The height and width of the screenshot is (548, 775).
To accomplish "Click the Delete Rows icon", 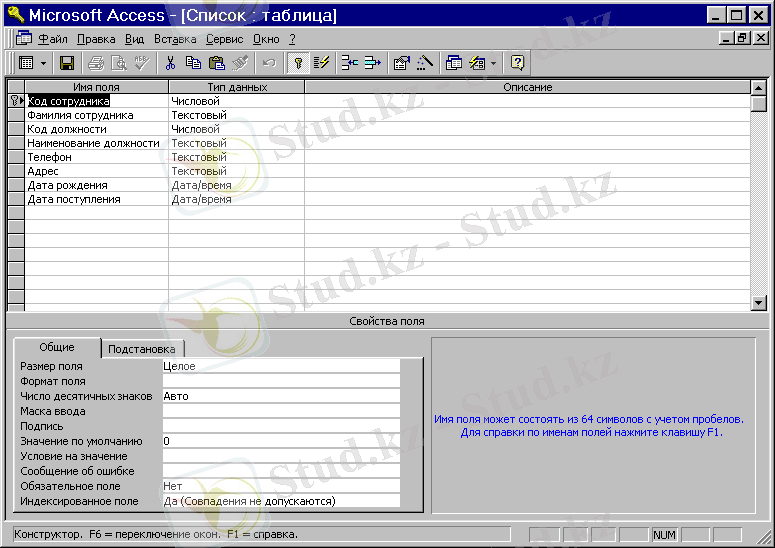I will 373,63.
